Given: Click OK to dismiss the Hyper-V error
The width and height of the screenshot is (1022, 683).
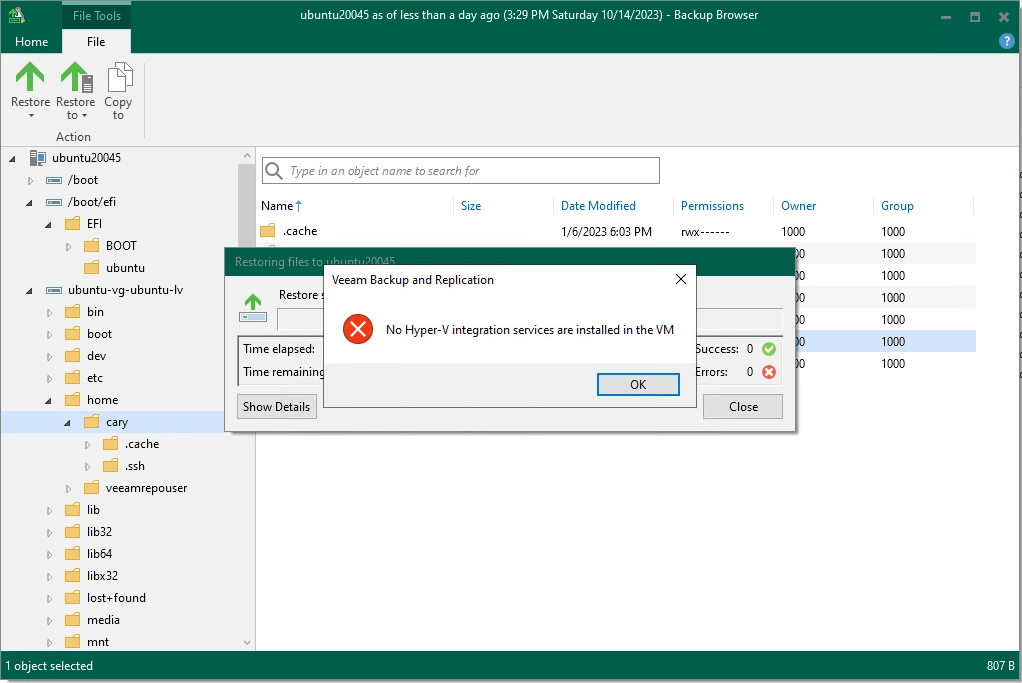Looking at the screenshot, I should click(638, 384).
